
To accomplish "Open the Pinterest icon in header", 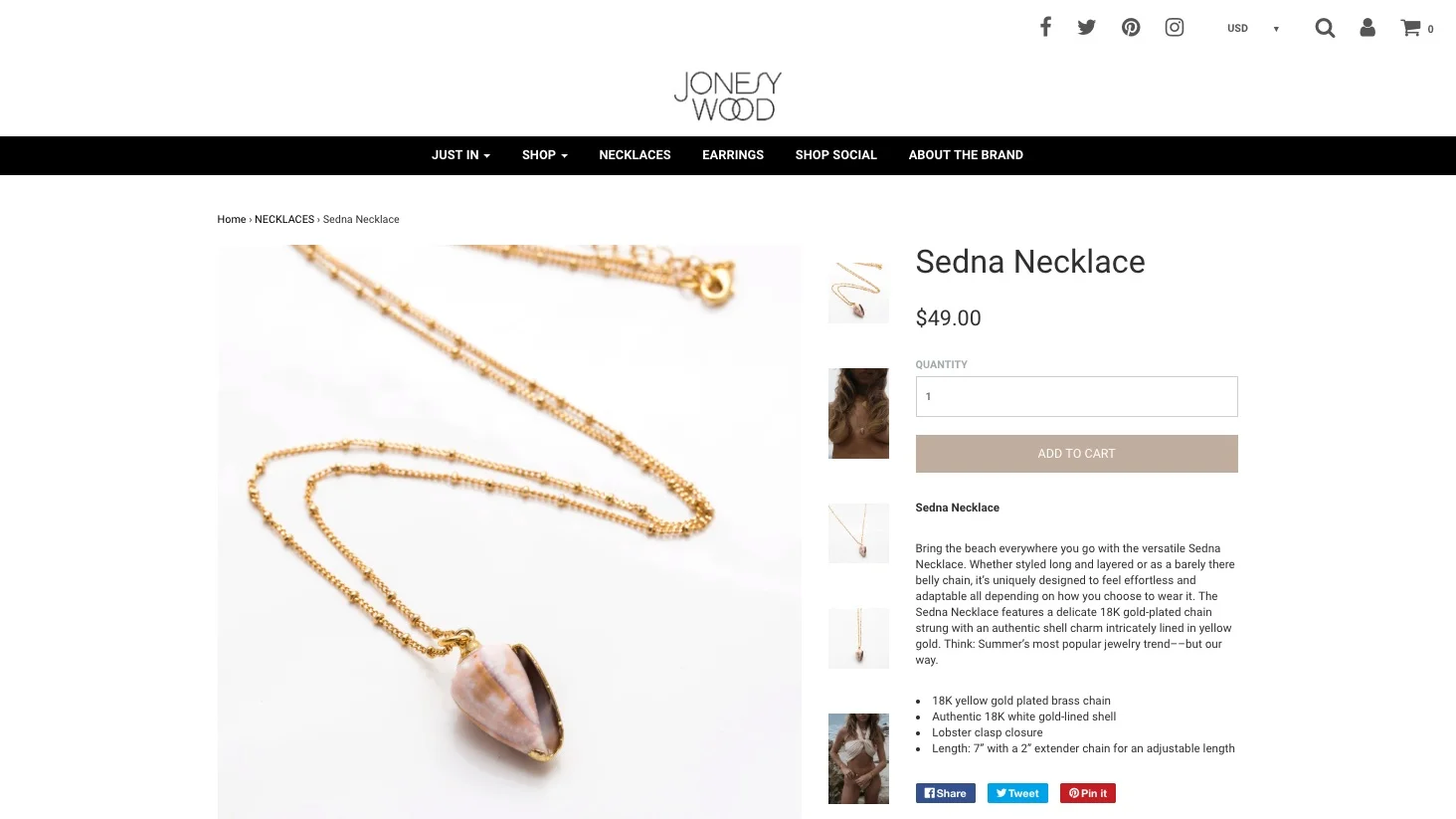I will [1131, 27].
